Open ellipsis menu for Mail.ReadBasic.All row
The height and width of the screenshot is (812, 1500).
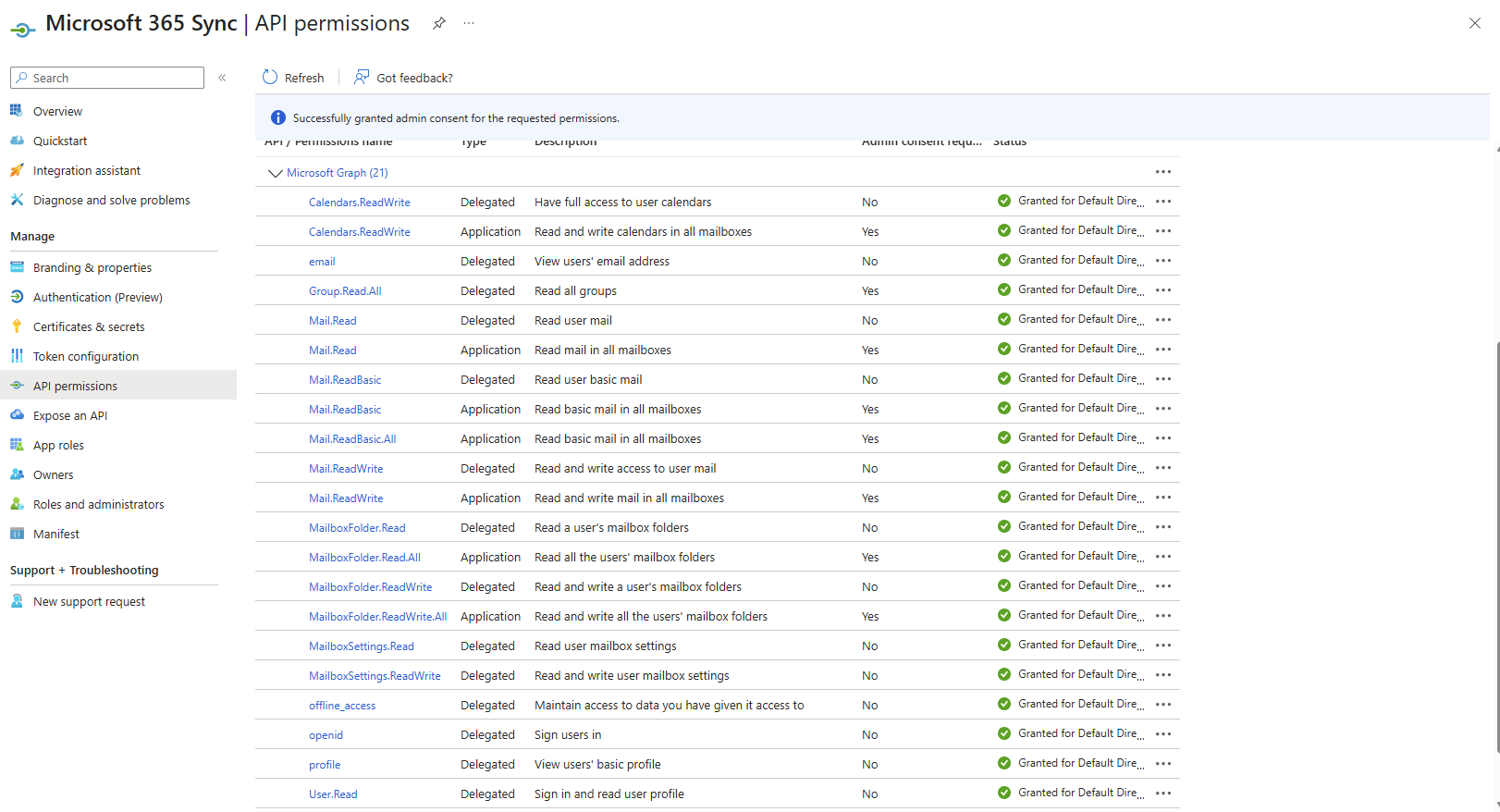click(1163, 438)
